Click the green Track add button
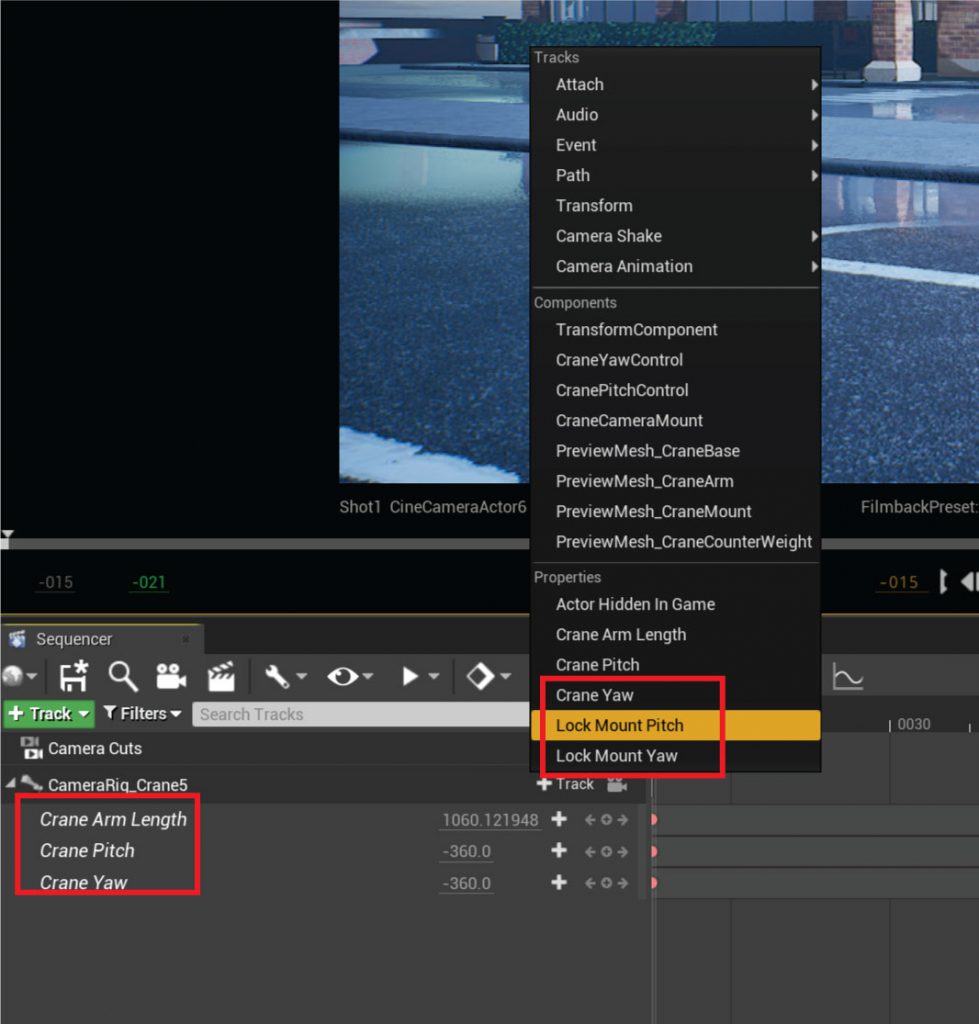Viewport: 979px width, 1024px height. coord(49,714)
